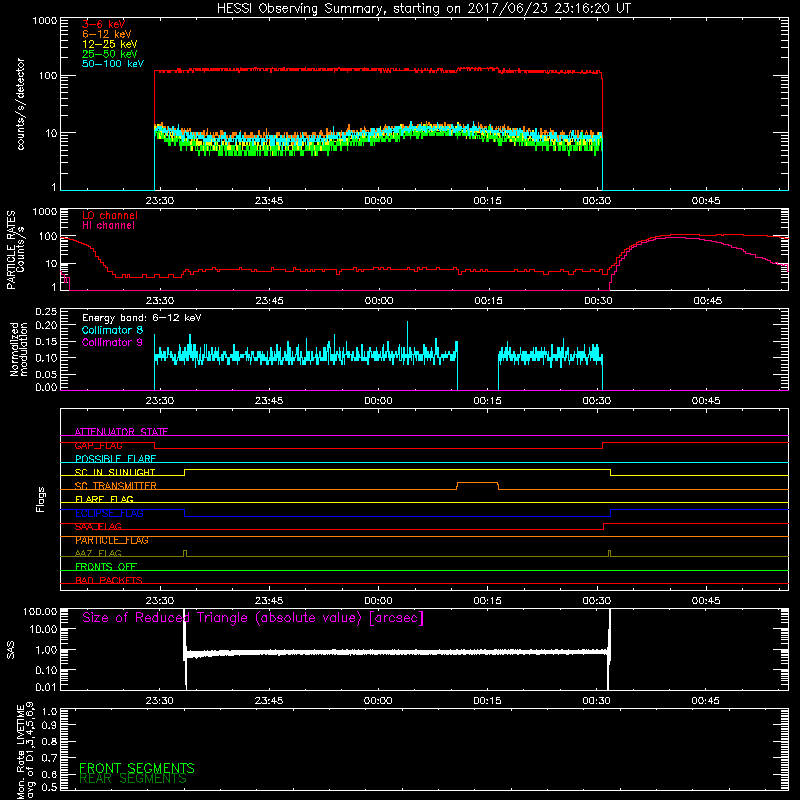Click the 'Size of Reduced Triangle' caption
This screenshot has width=800, height=800.
pyautogui.click(x=253, y=618)
